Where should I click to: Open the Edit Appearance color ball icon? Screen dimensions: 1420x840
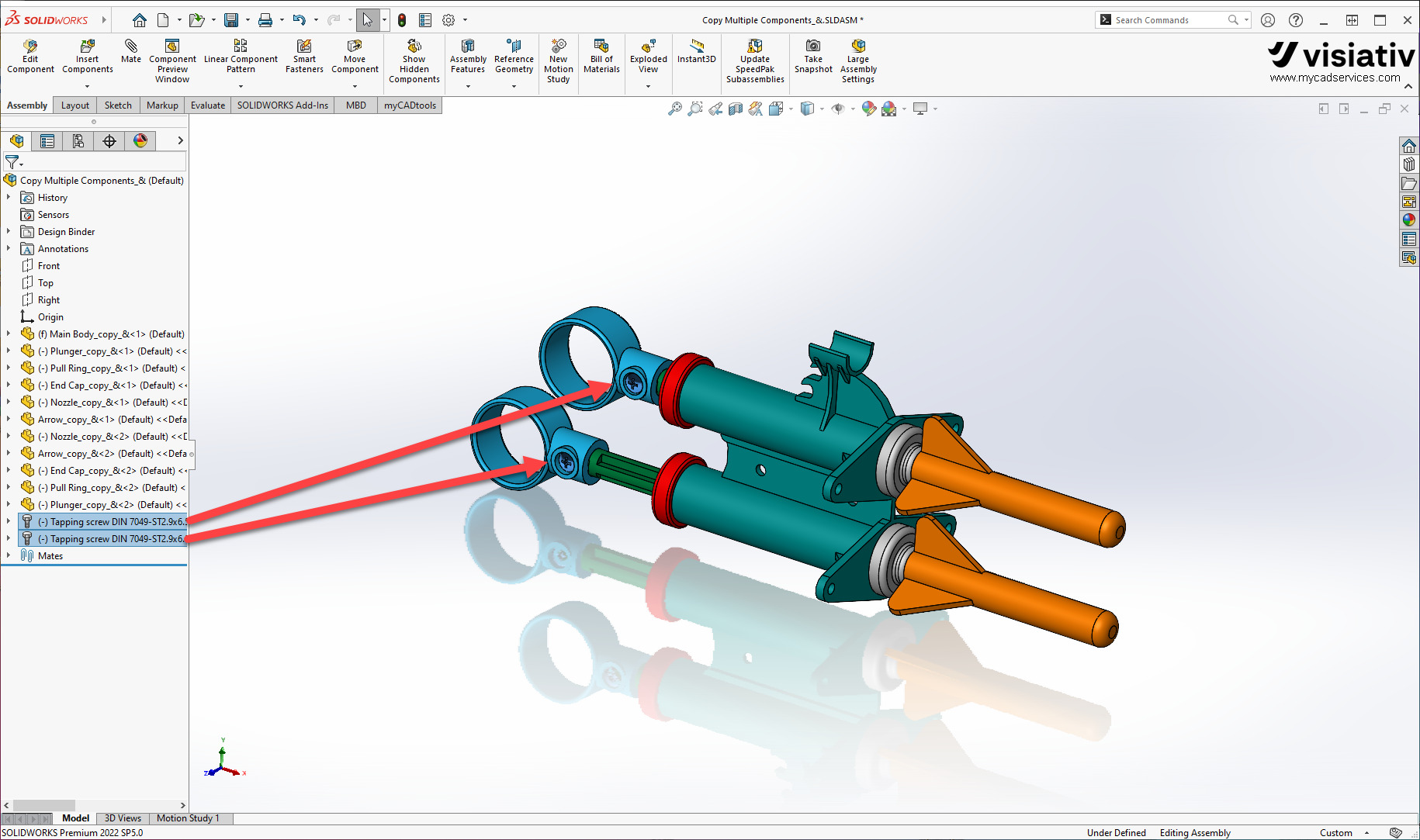[x=868, y=109]
